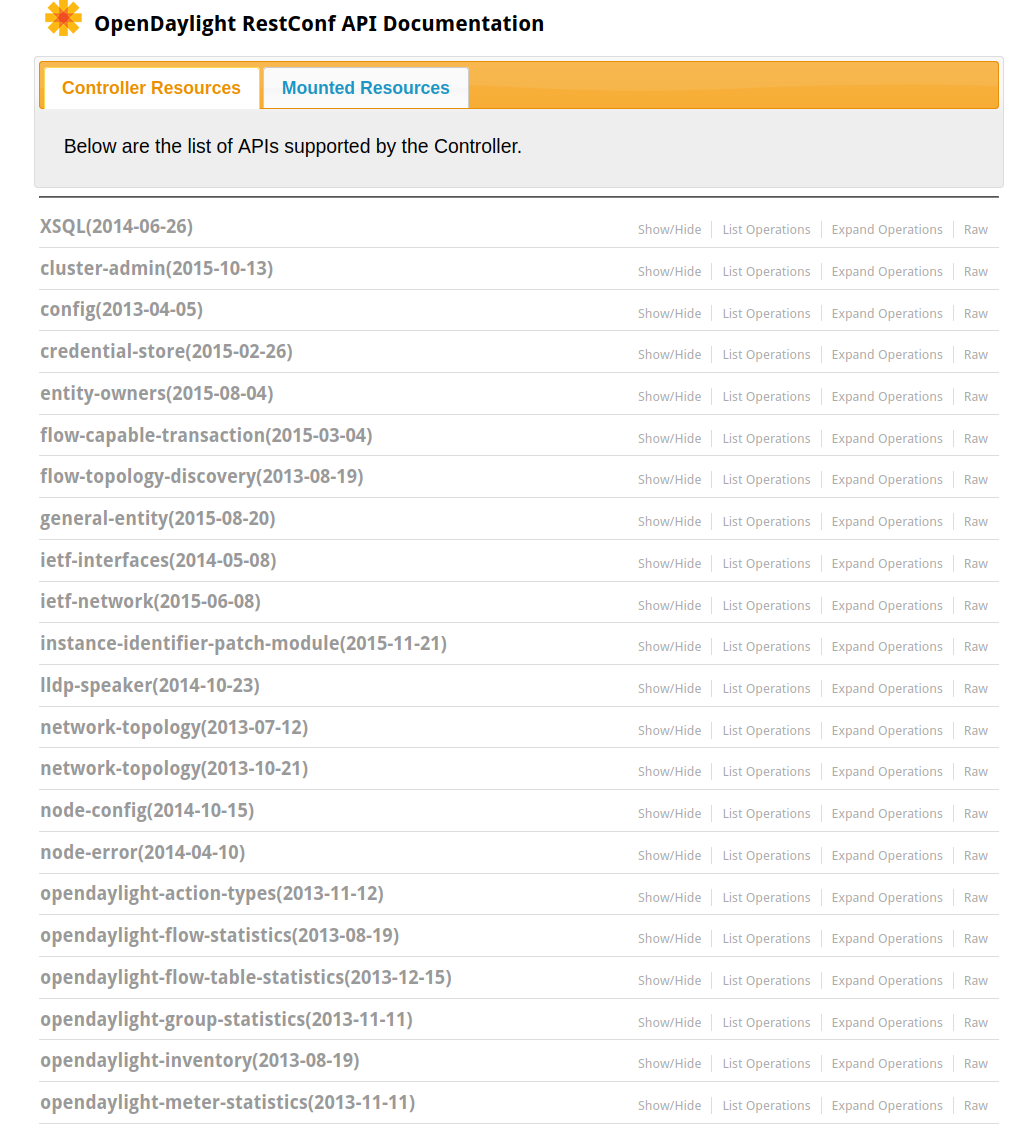Expand flow-capable-transaction(2015-03-04) heading
The height and width of the screenshot is (1124, 1013).
click(x=206, y=436)
